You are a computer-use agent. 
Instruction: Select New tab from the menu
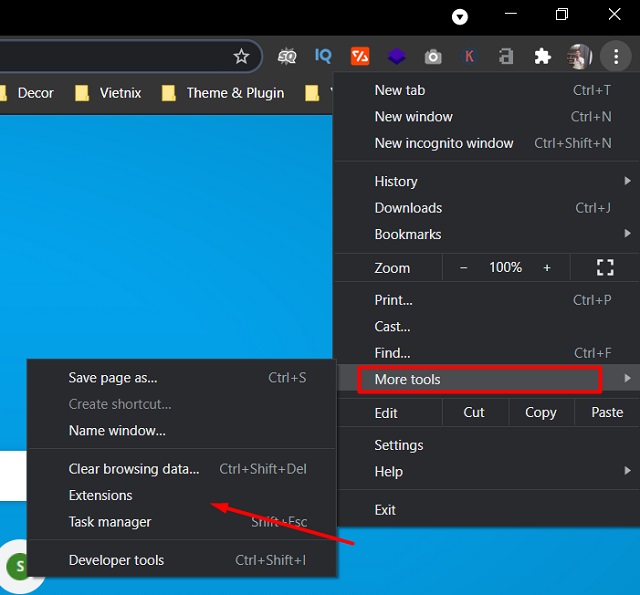(x=487, y=90)
